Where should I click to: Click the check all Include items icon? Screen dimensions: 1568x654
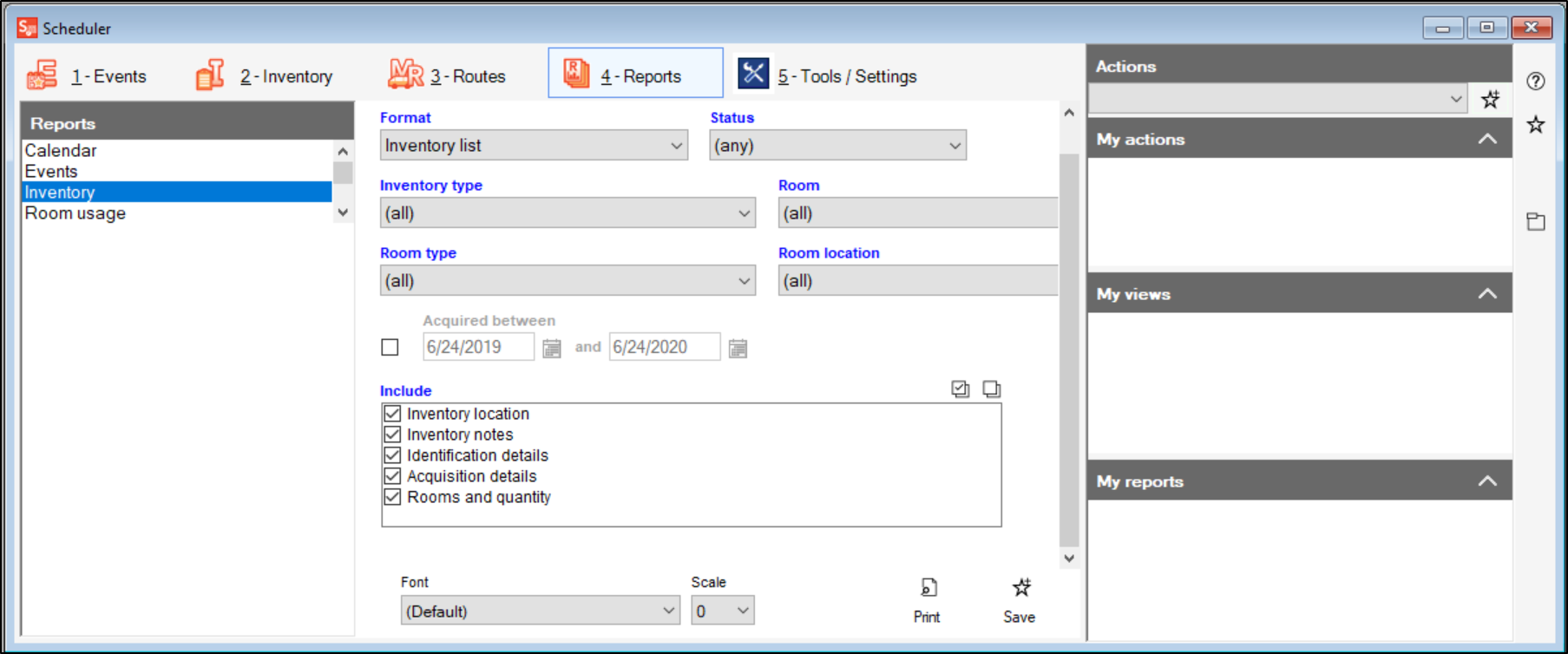point(960,389)
